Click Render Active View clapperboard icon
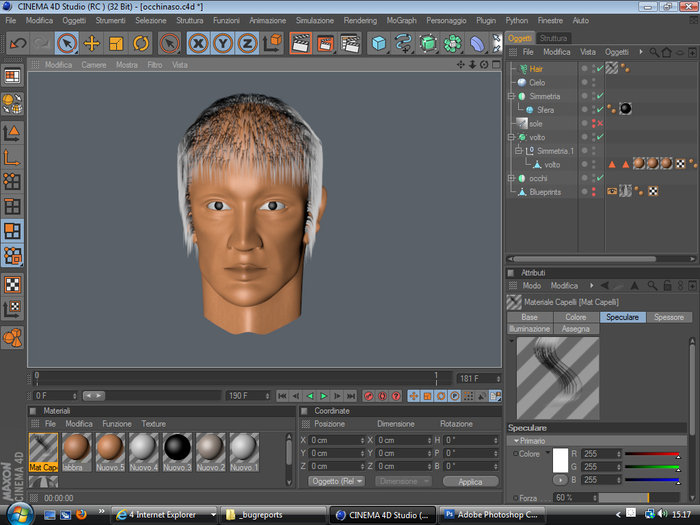700x525 pixels. coord(300,43)
